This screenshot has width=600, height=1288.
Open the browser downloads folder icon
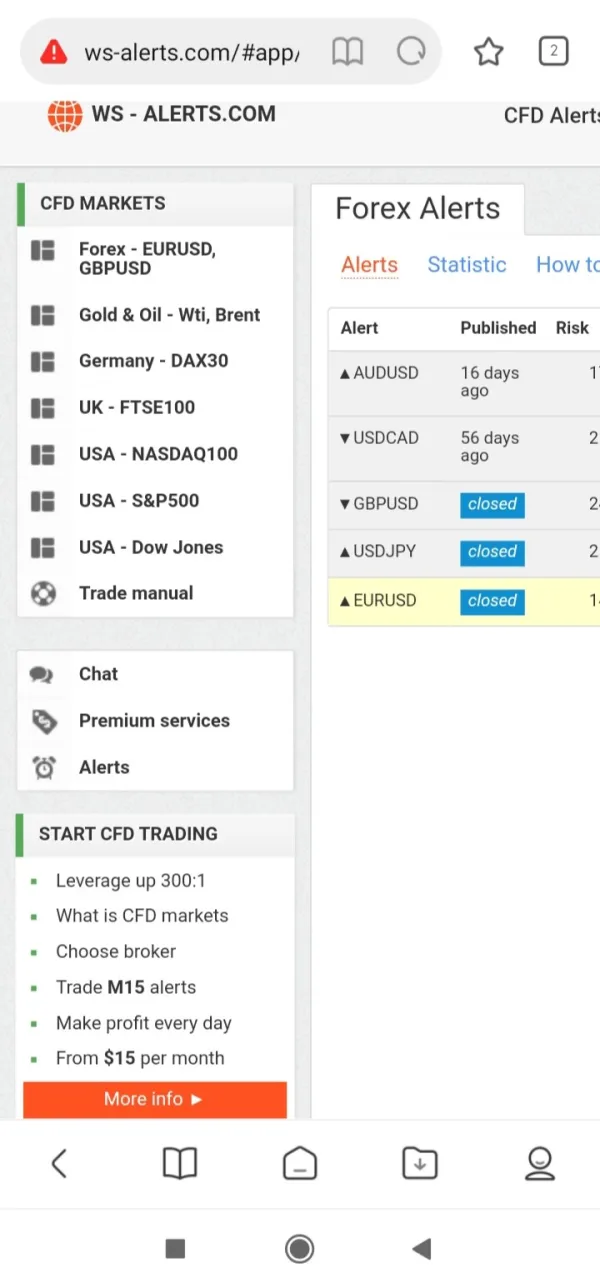click(420, 1163)
